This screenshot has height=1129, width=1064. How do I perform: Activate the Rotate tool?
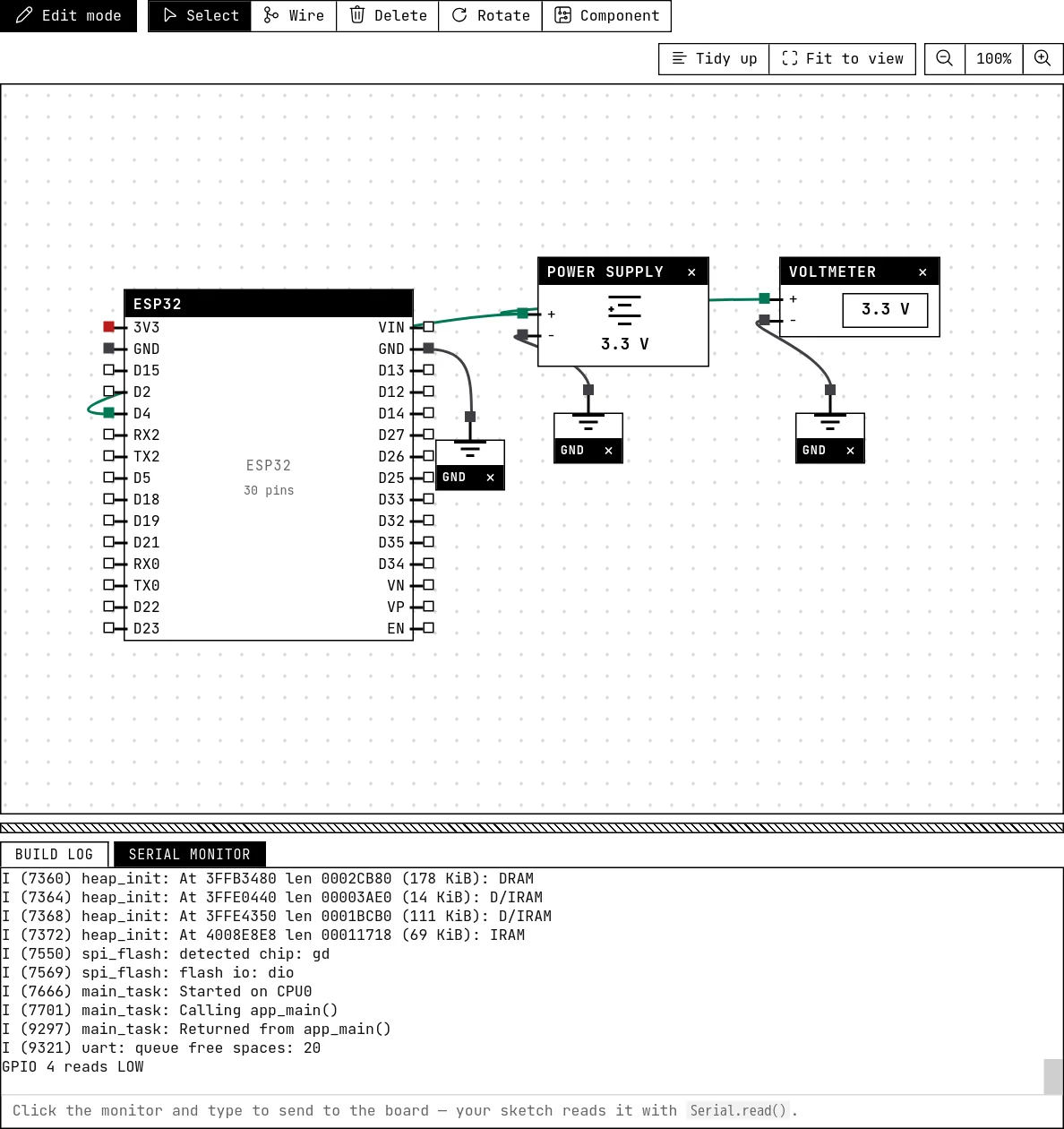(x=491, y=15)
